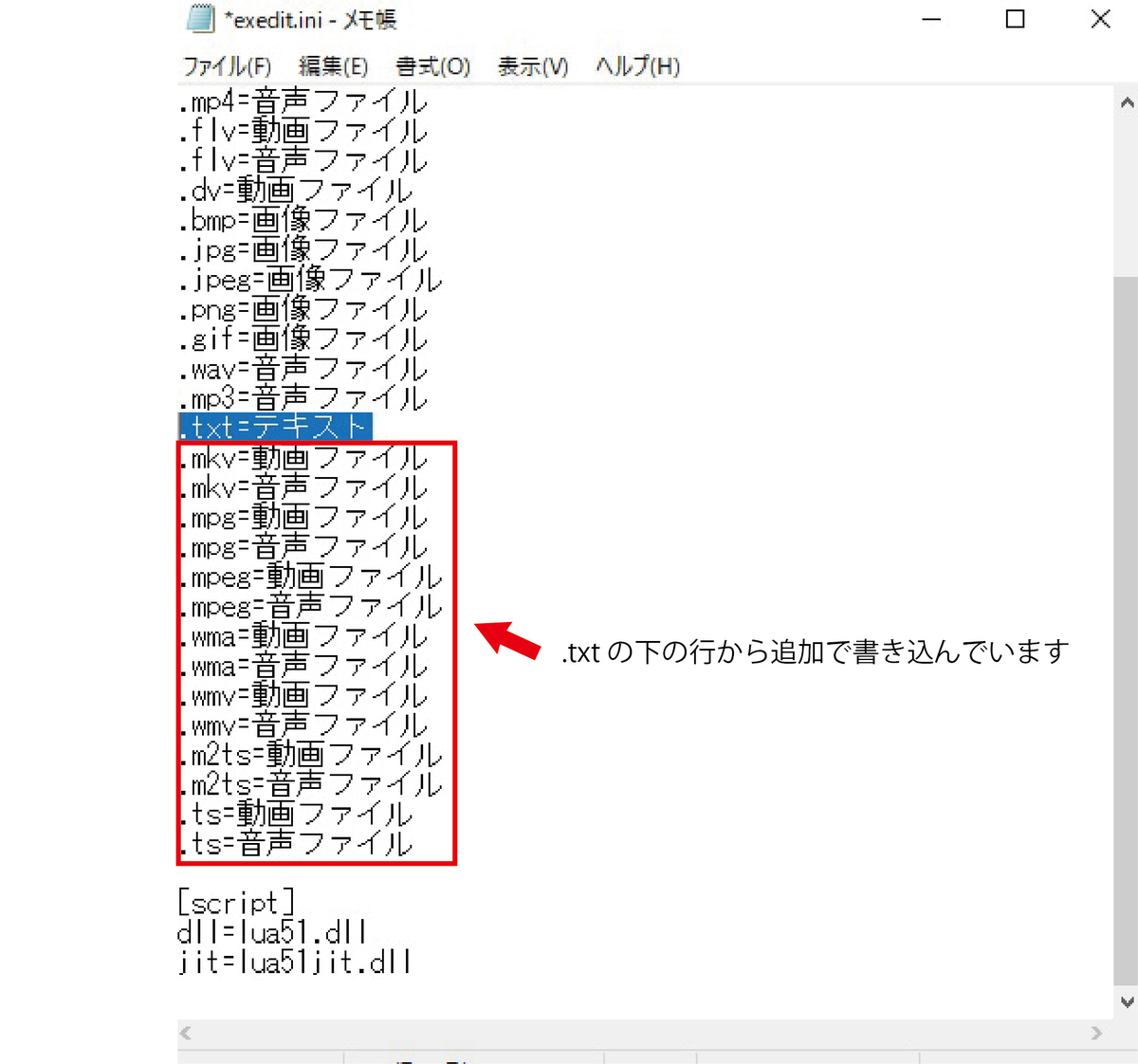1138x1064 pixels.
Task: Click the line dll=lua51.dll
Action: (271, 933)
